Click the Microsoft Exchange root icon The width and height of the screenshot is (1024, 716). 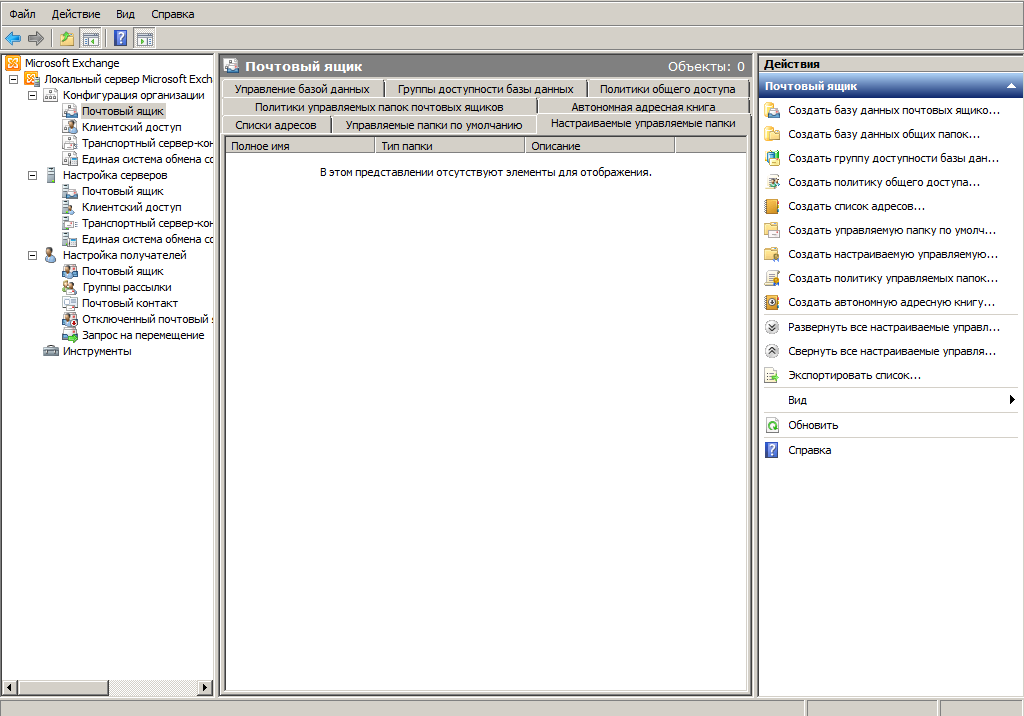pos(13,63)
